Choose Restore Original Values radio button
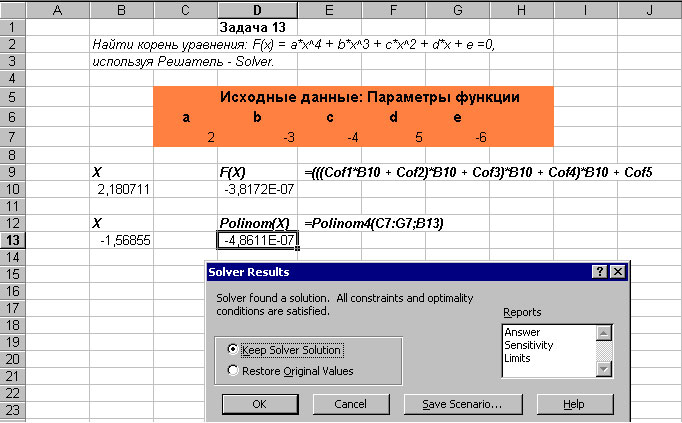This screenshot has width=682, height=423. tap(233, 371)
